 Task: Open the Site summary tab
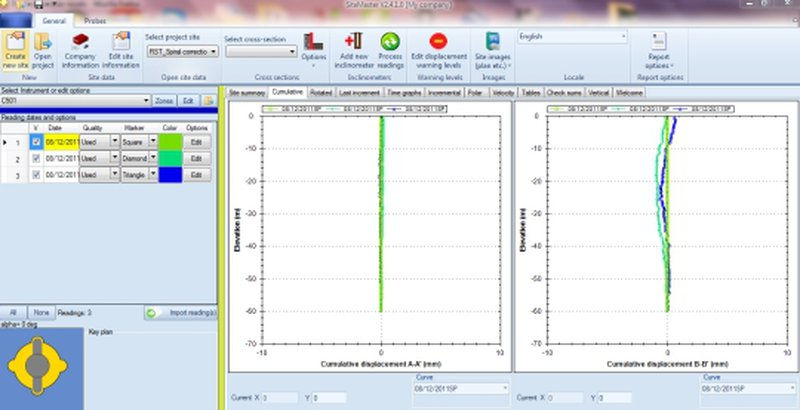pos(247,93)
